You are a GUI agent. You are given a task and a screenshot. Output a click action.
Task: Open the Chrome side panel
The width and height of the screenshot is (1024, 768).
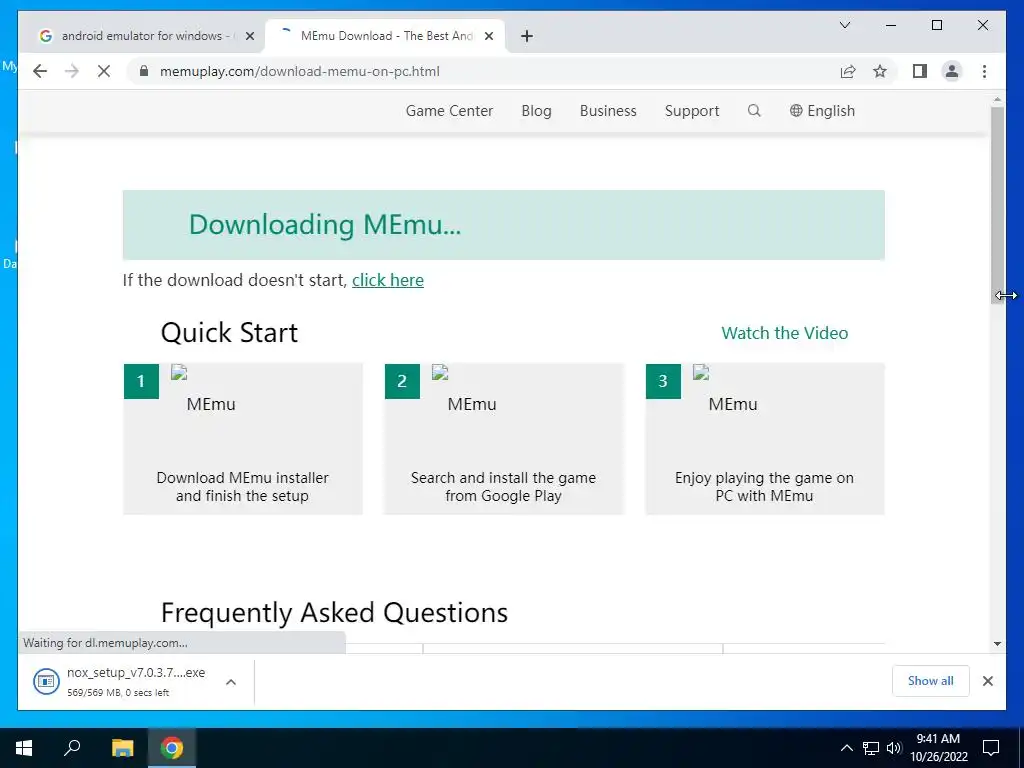click(x=920, y=71)
